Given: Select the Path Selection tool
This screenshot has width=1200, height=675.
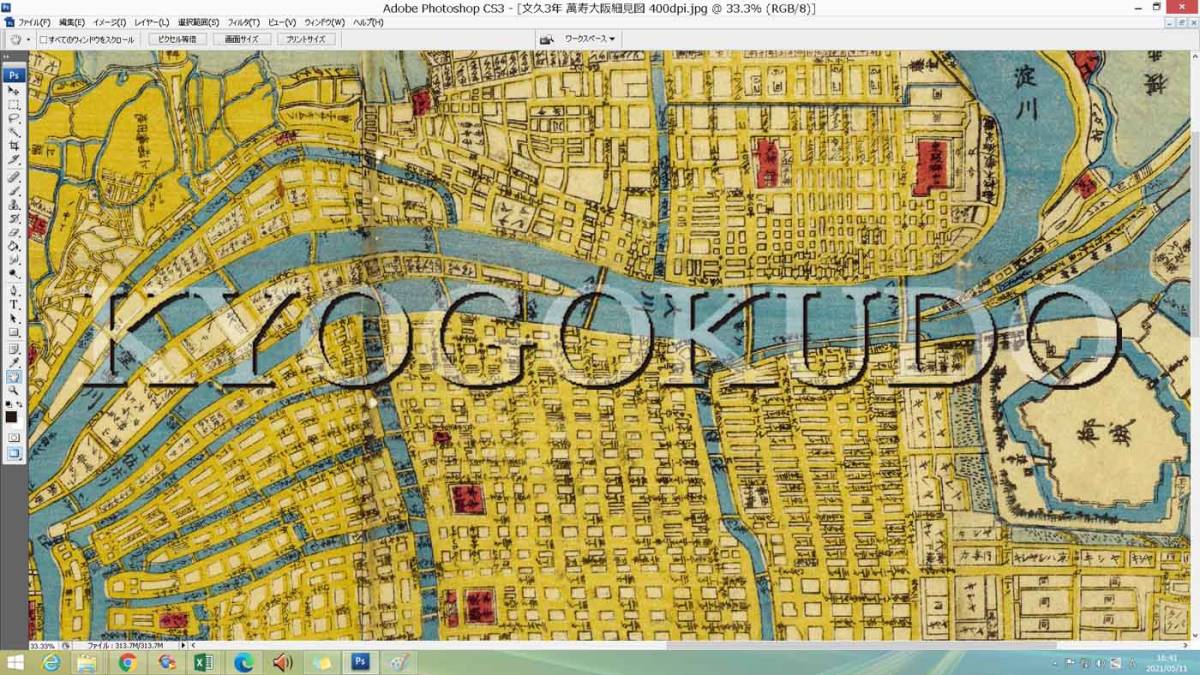Looking at the screenshot, I should [x=14, y=318].
